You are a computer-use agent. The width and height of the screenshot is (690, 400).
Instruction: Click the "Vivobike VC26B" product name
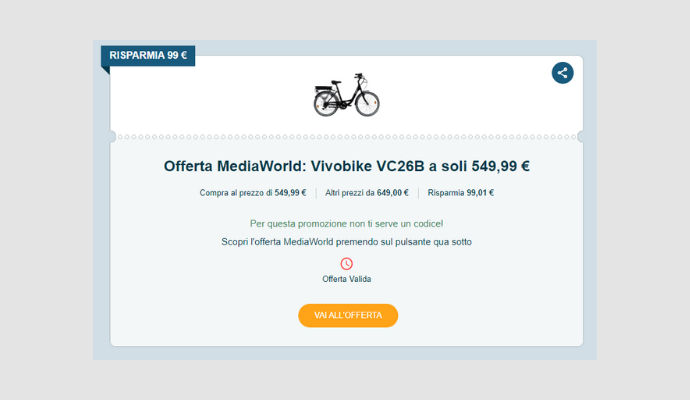point(367,166)
